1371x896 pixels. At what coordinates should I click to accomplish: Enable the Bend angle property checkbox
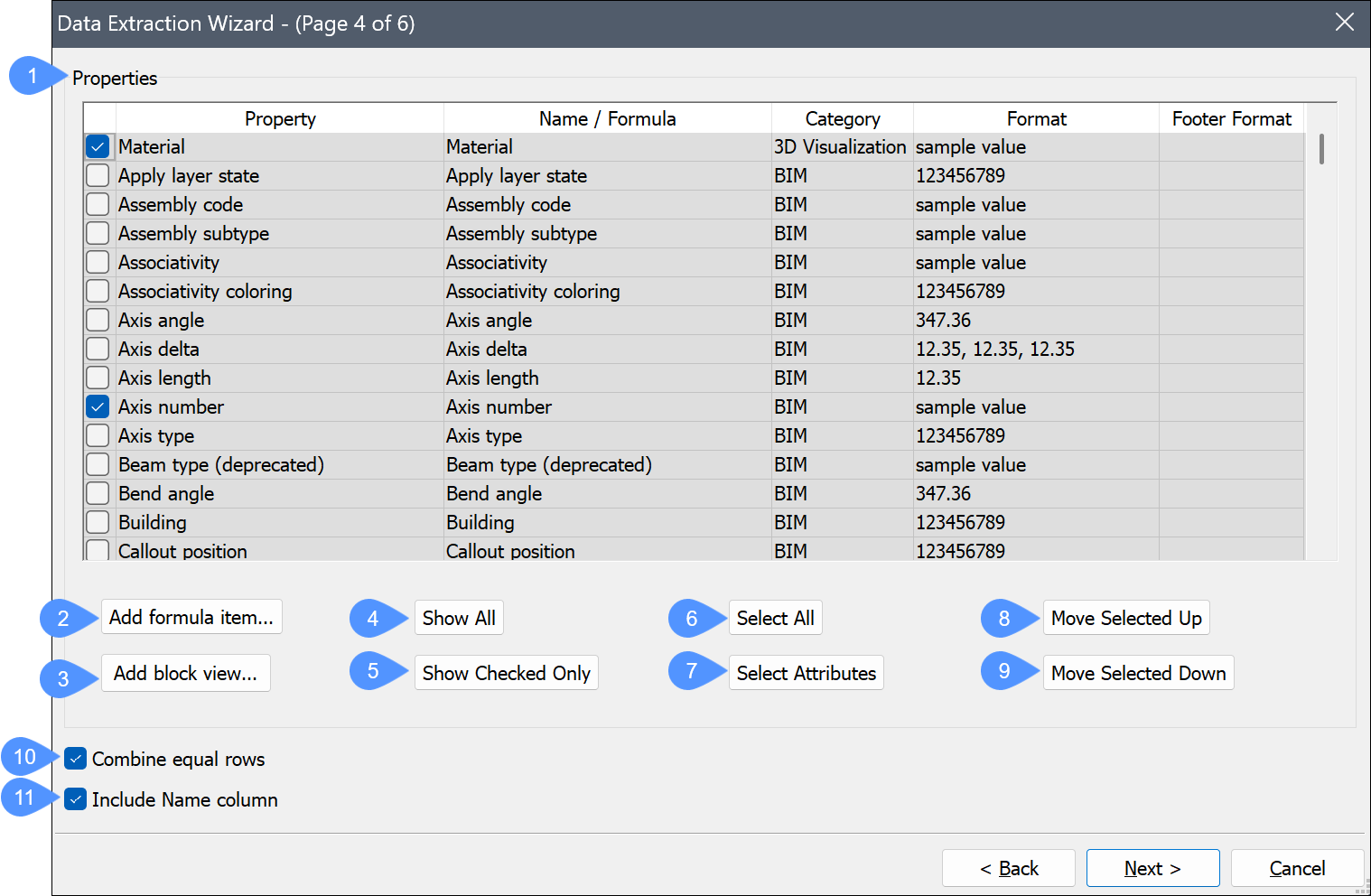(98, 493)
